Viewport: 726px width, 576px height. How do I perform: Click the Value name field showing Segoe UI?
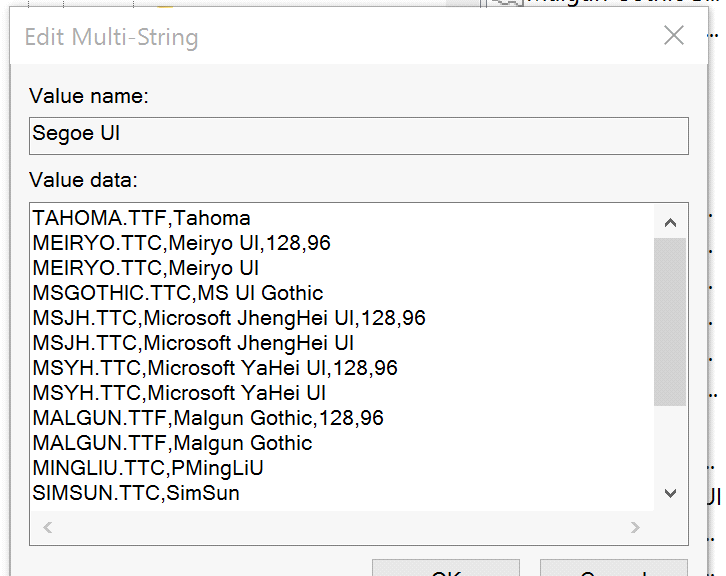(359, 136)
